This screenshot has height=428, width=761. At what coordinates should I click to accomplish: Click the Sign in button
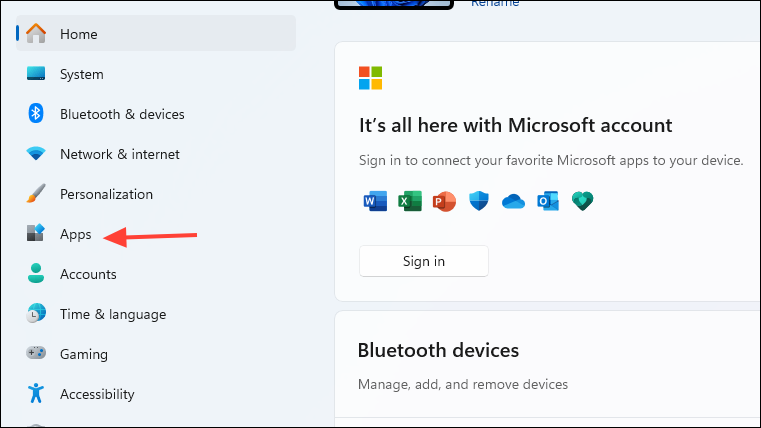[424, 261]
